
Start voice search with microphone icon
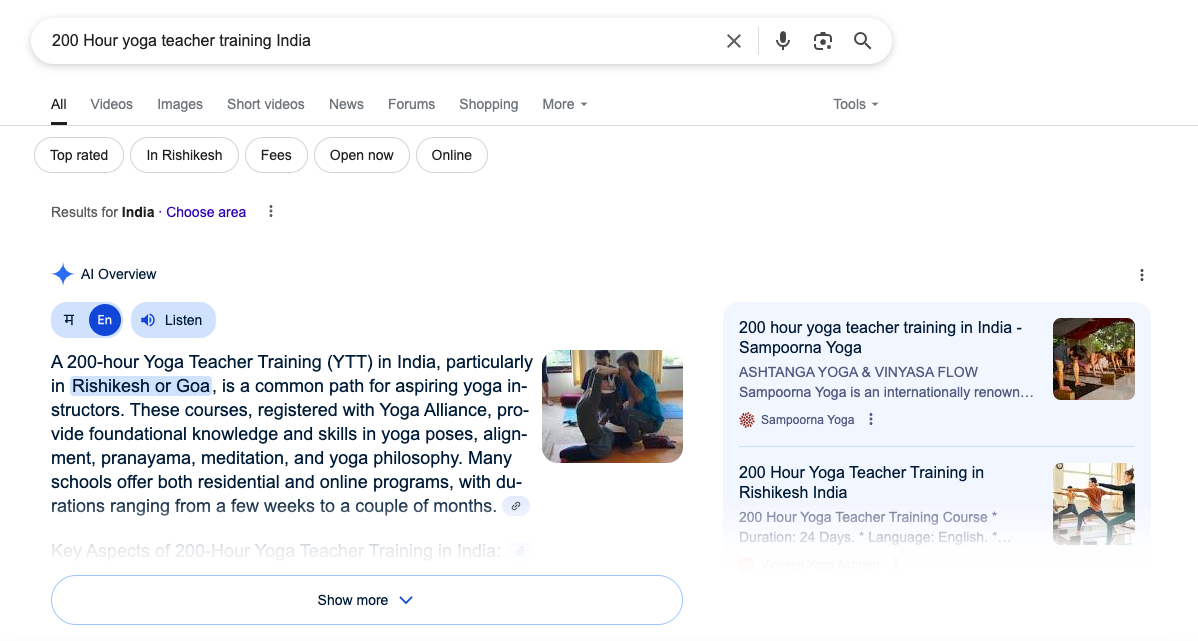pos(783,41)
